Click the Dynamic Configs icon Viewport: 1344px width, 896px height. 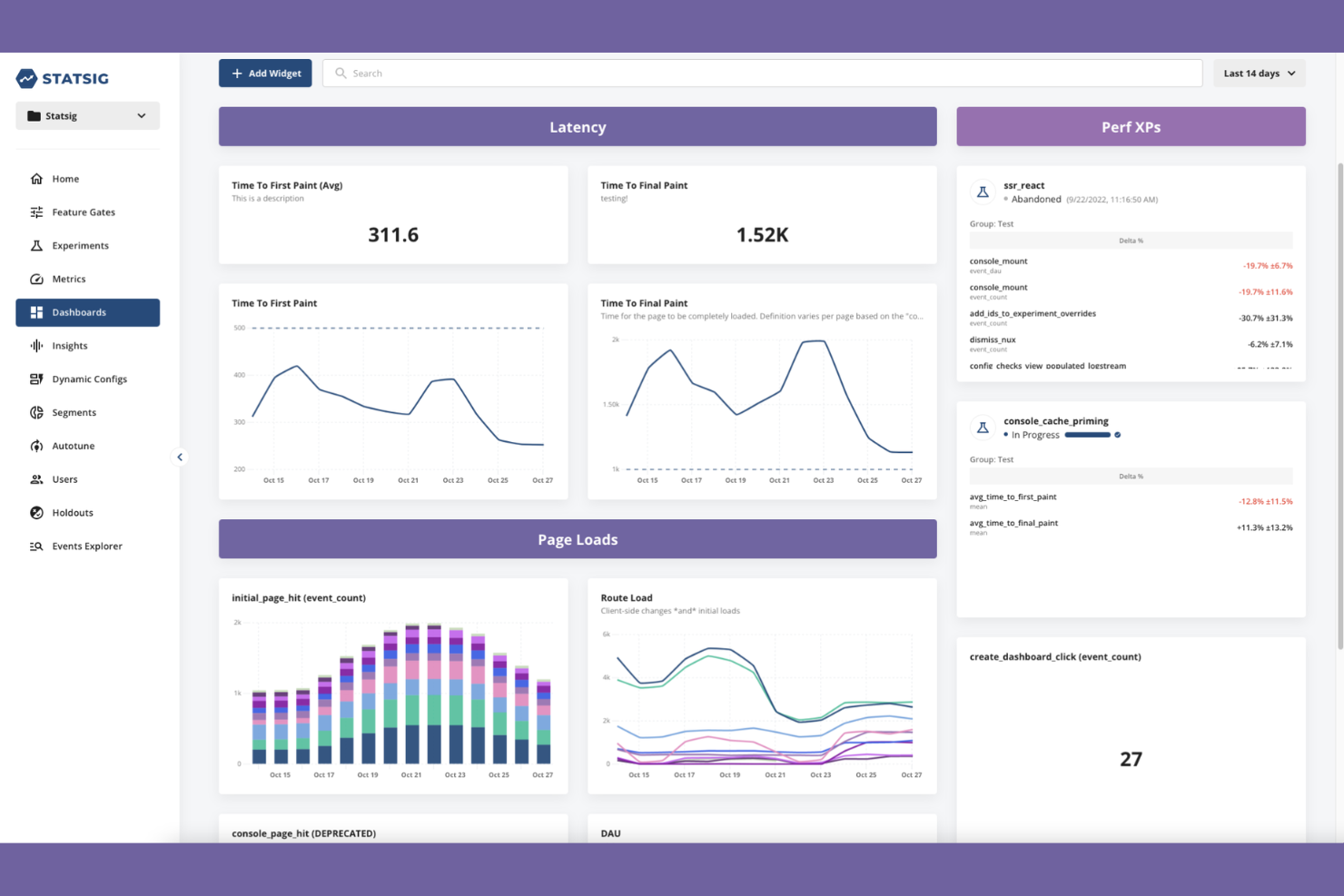36,379
